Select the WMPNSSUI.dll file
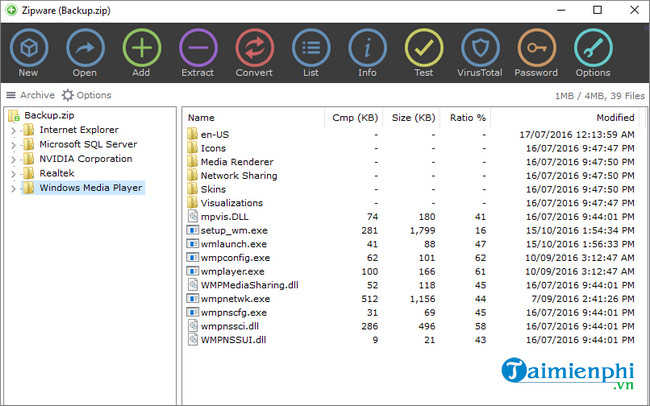650x406 pixels. click(410, 340)
